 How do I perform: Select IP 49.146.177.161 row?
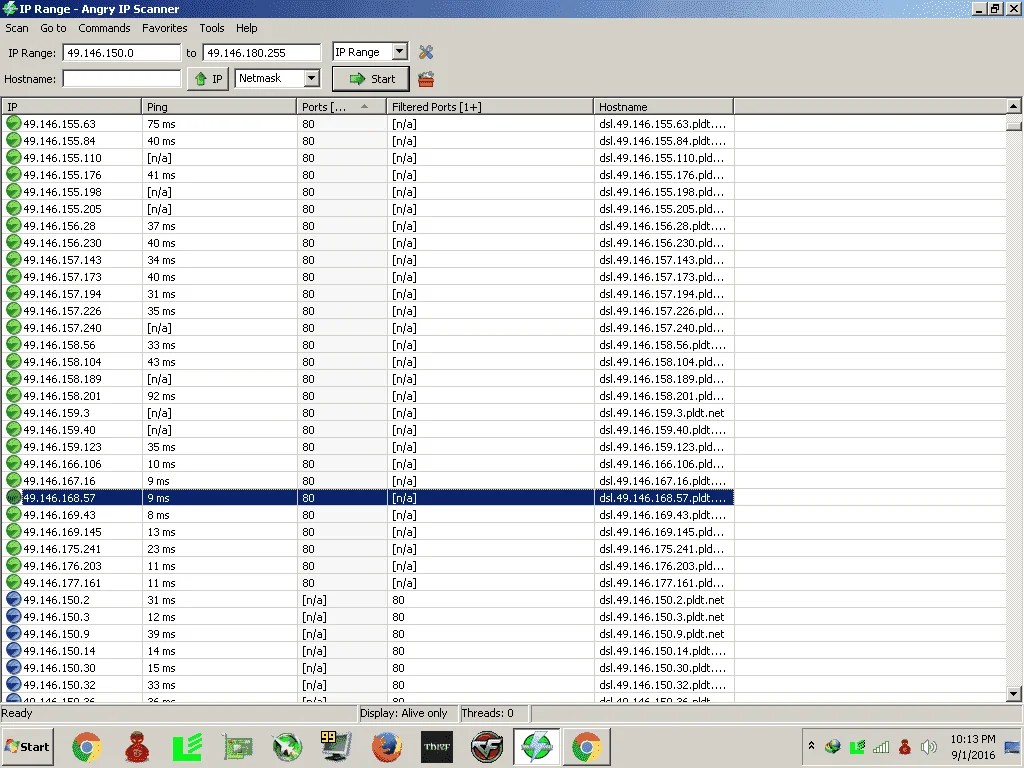pyautogui.click(x=368, y=583)
